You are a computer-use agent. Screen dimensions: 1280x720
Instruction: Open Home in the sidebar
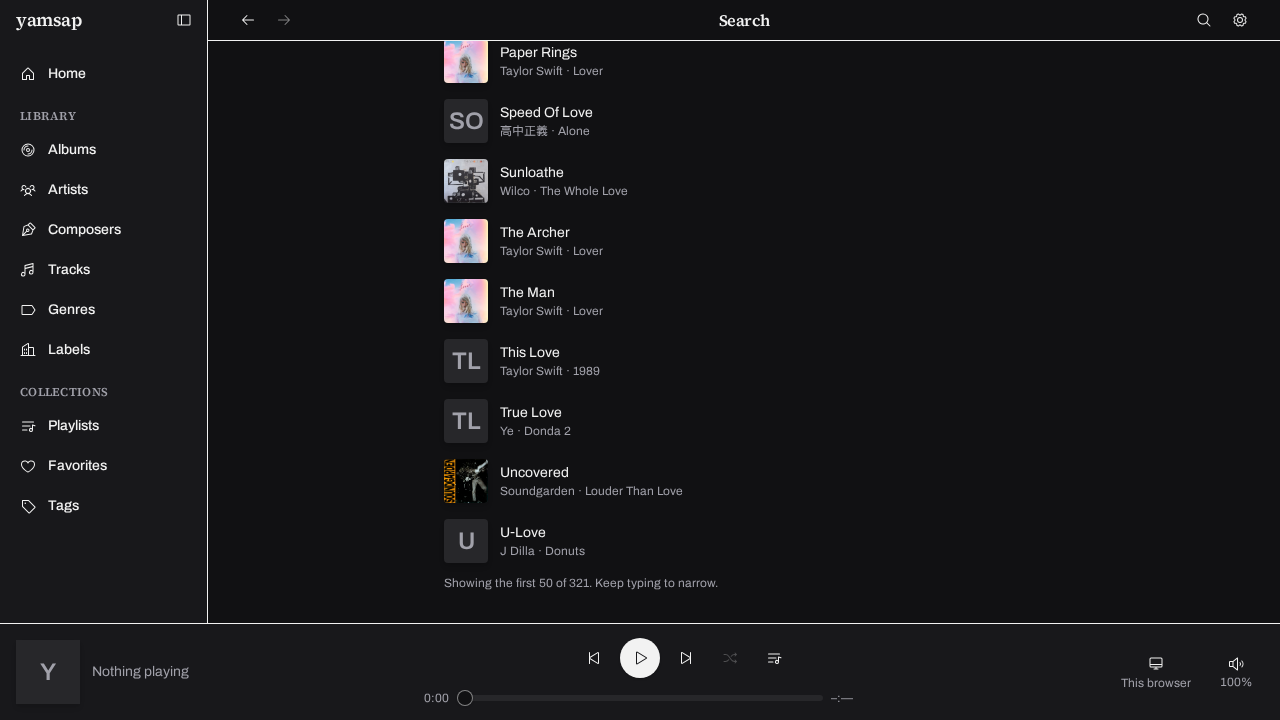pyautogui.click(x=104, y=74)
